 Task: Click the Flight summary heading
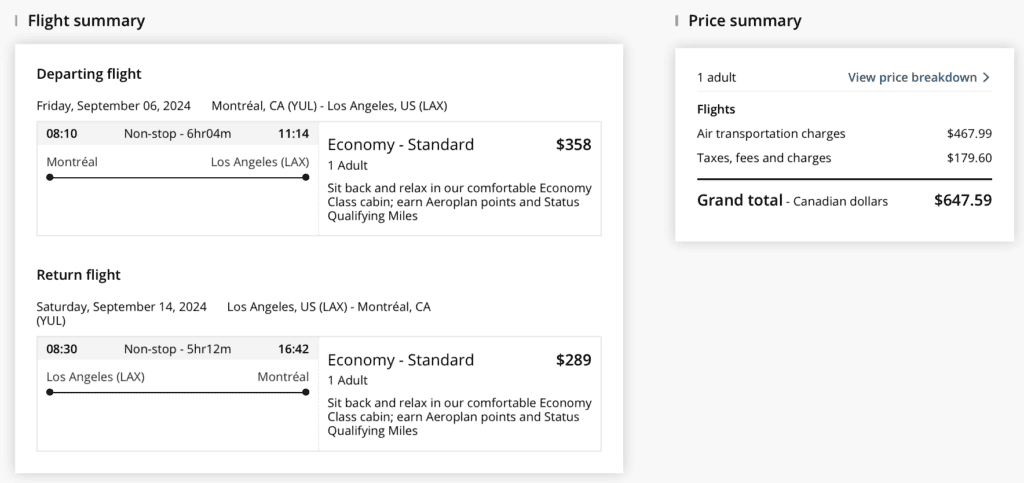pos(86,21)
